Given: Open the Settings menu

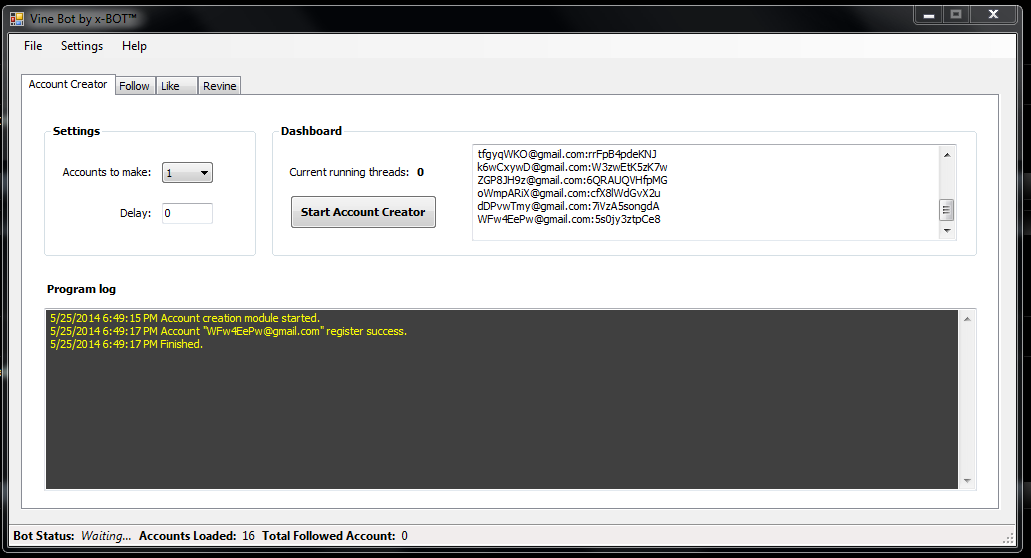Looking at the screenshot, I should click(82, 46).
